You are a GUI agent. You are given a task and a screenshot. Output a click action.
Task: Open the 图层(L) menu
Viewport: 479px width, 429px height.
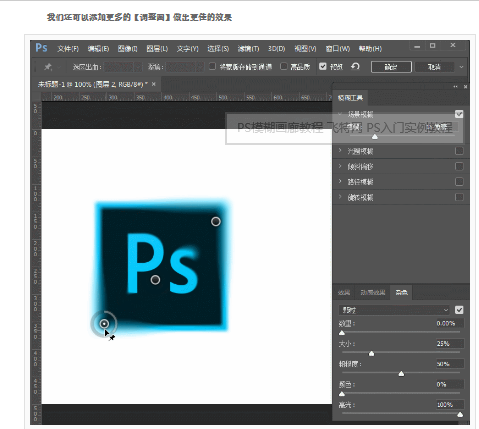pyautogui.click(x=157, y=49)
